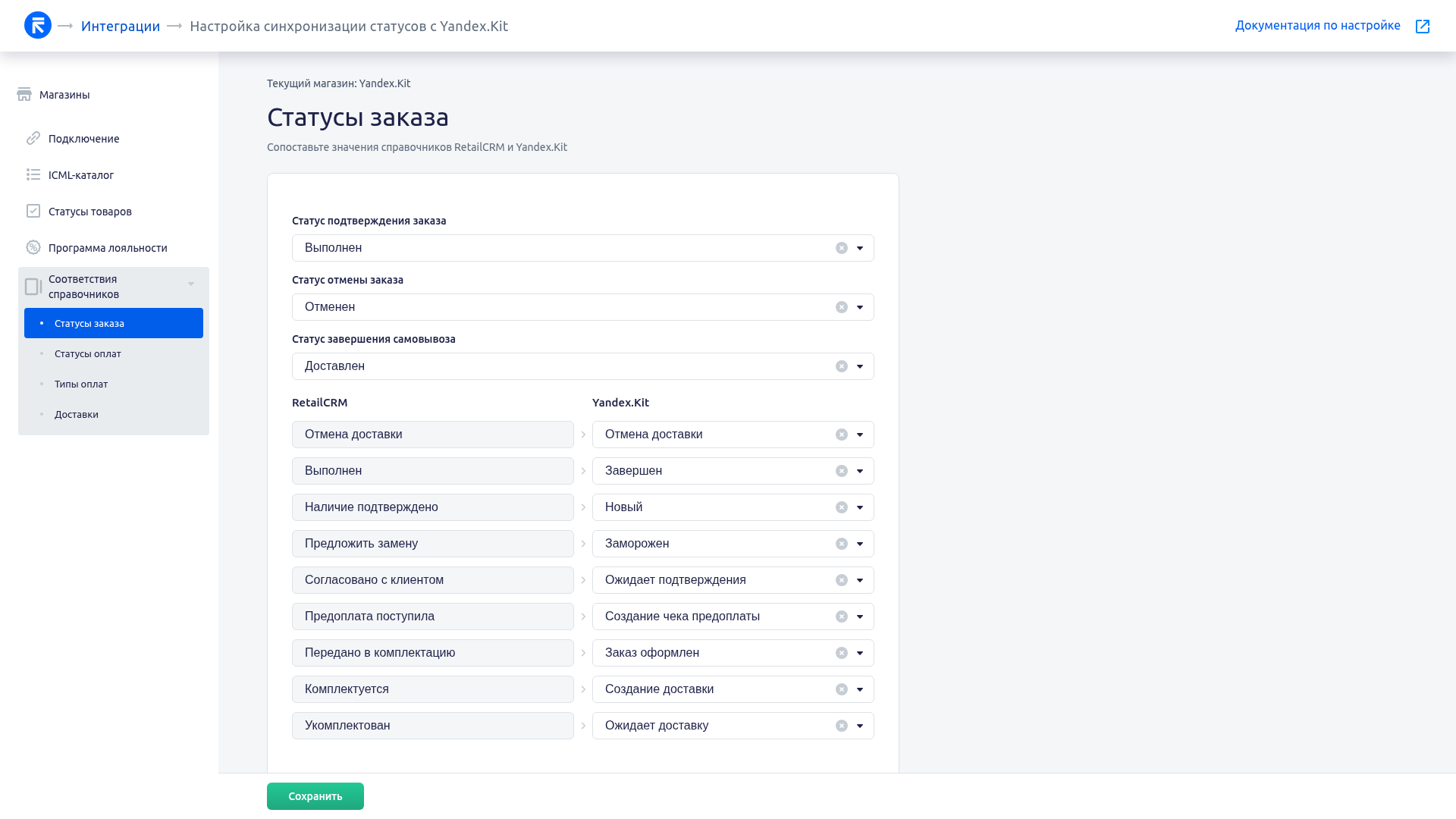
Task: Open Статус подтверждения заказа dropdown arrow
Action: 860,248
